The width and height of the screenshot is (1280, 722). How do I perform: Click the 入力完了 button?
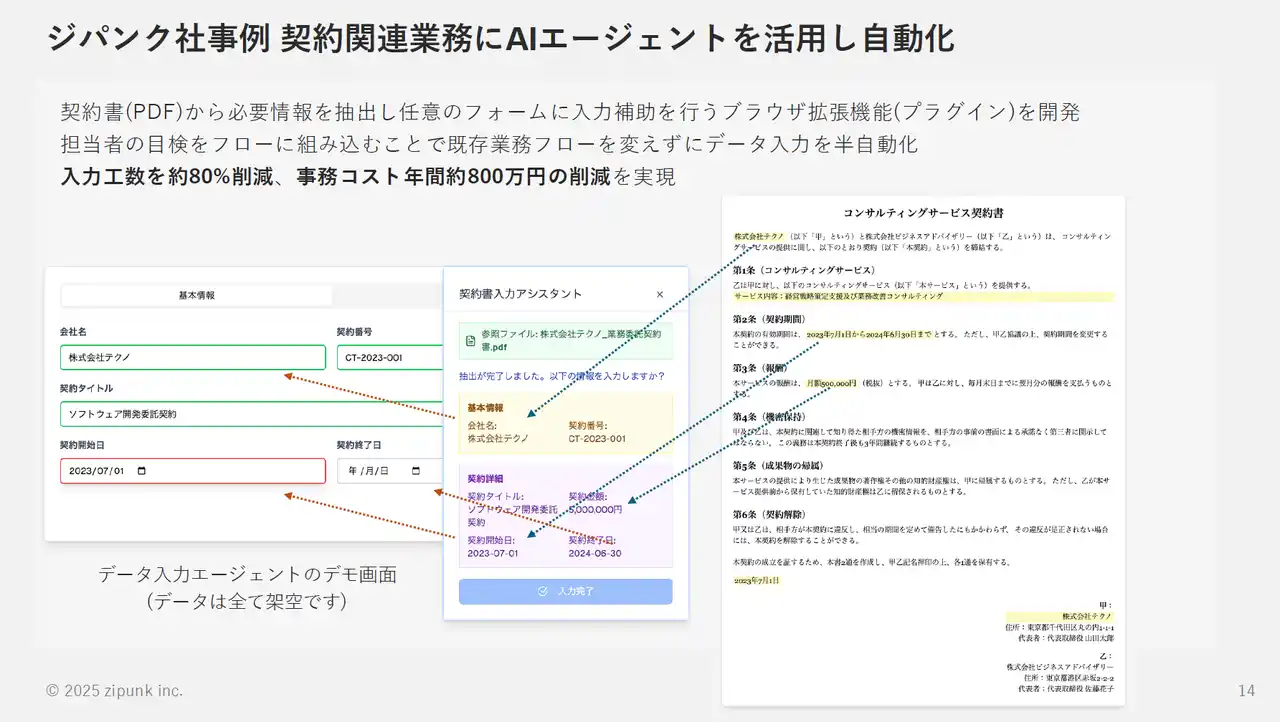[566, 591]
